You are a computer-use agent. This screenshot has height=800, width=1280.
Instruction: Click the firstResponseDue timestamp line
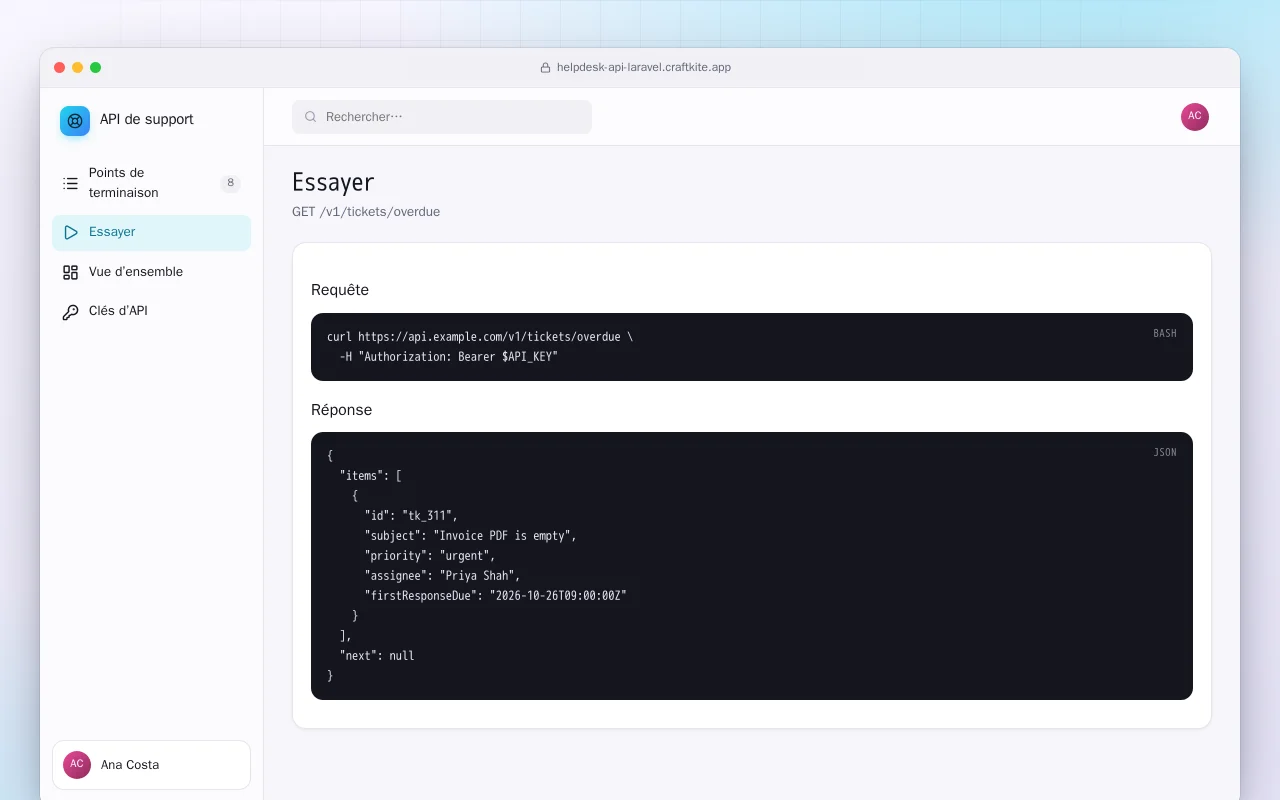point(495,596)
